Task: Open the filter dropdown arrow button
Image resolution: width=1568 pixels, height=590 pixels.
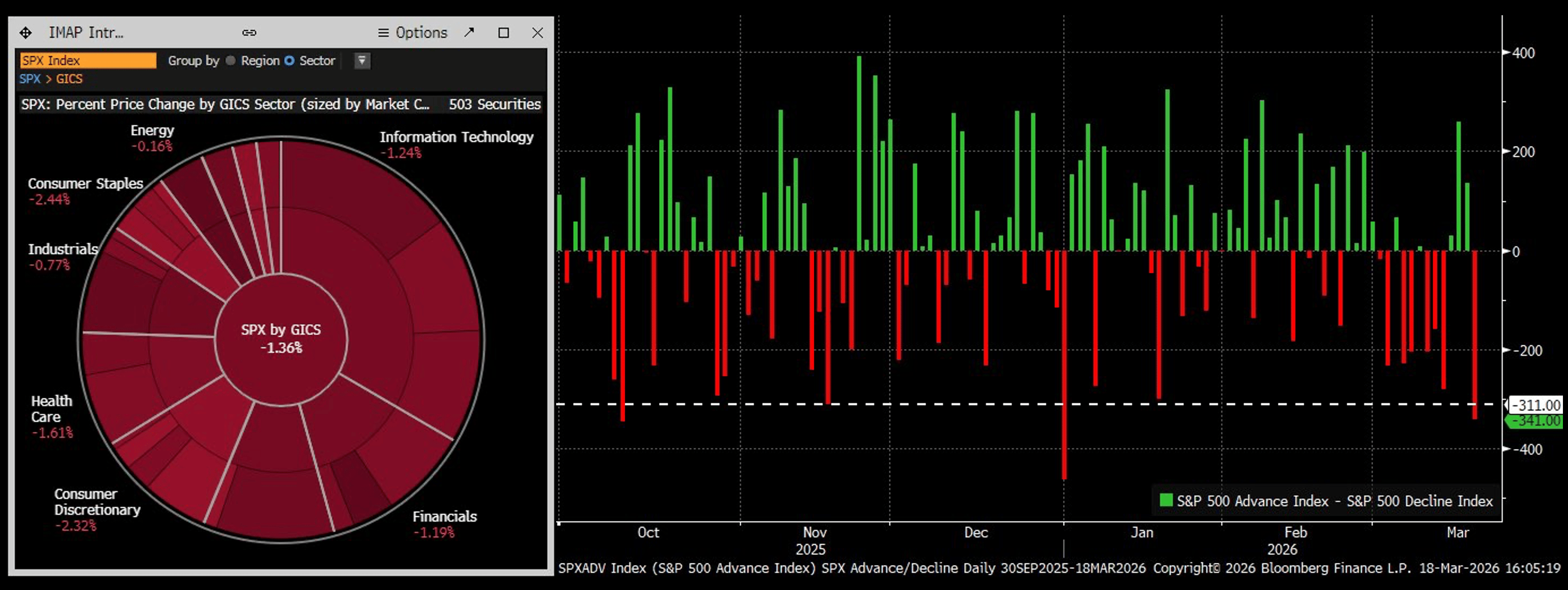Action: [x=362, y=61]
